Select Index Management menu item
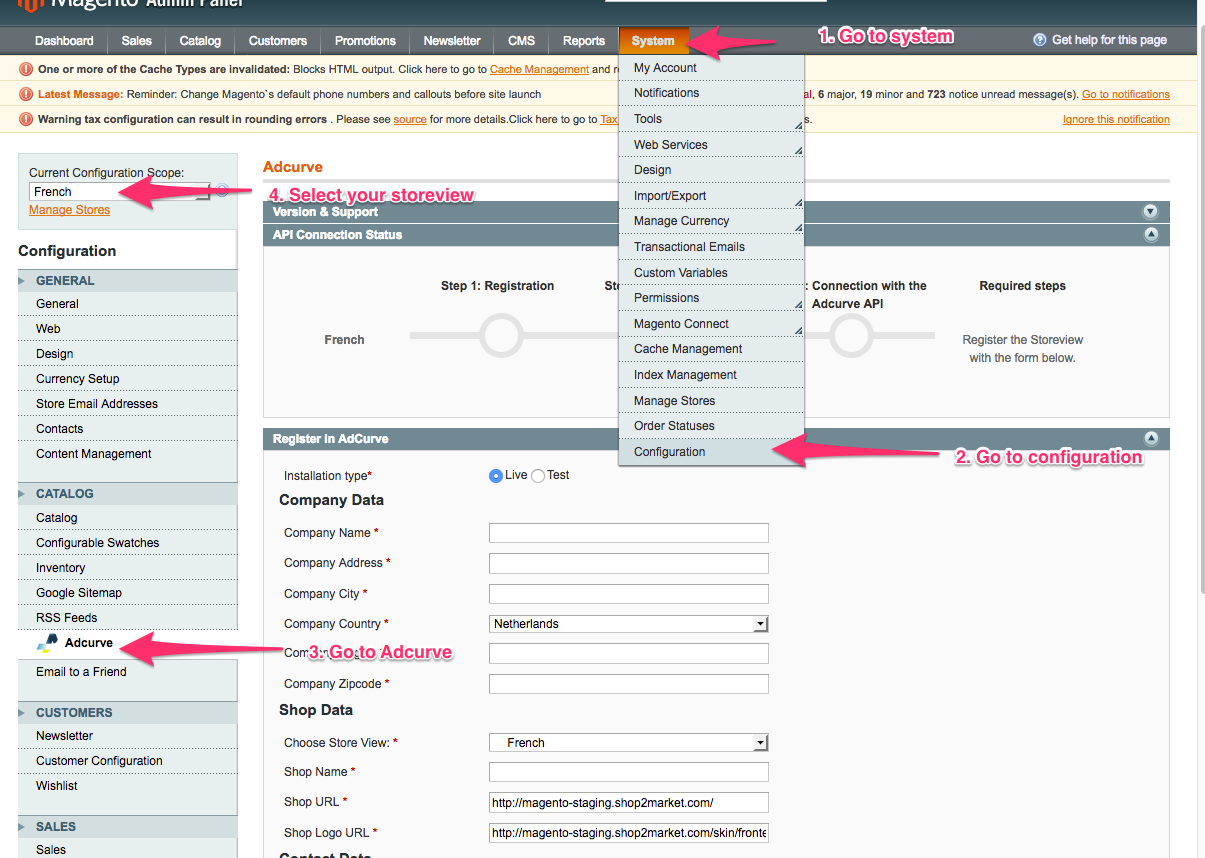 [x=711, y=375]
